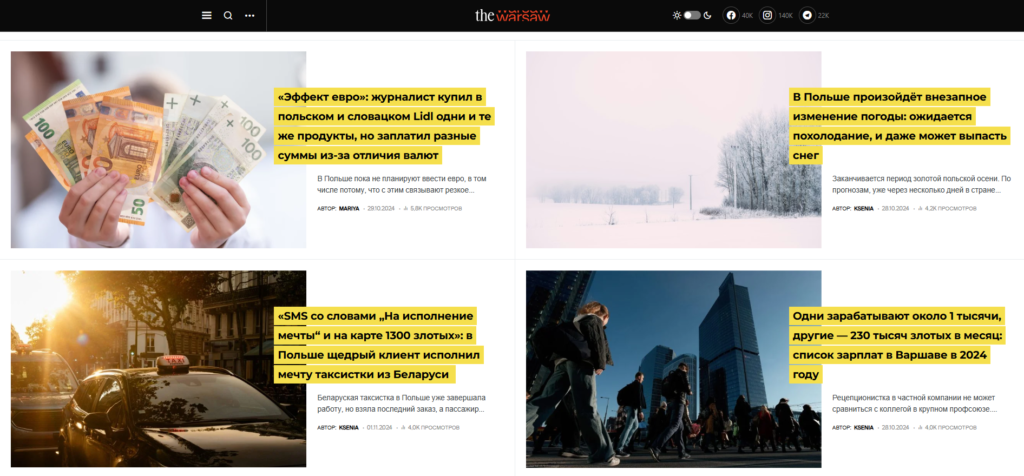Click the sun light-mode icon

pos(677,16)
